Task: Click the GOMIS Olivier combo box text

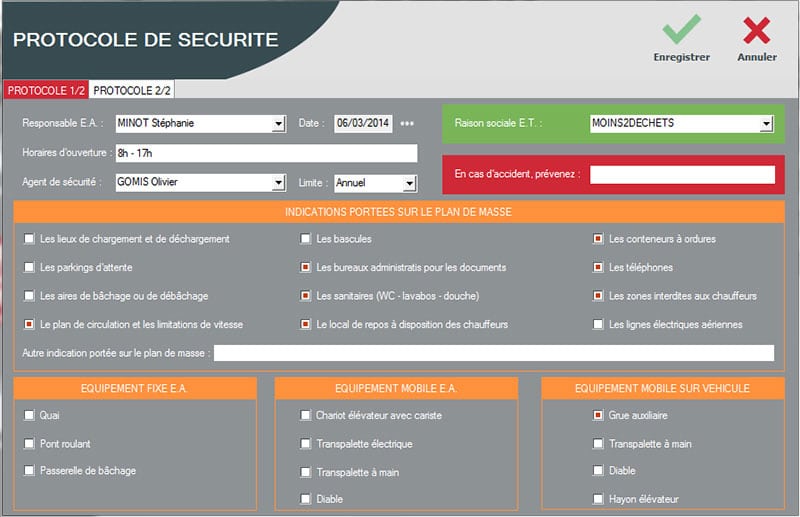Action: (147, 182)
